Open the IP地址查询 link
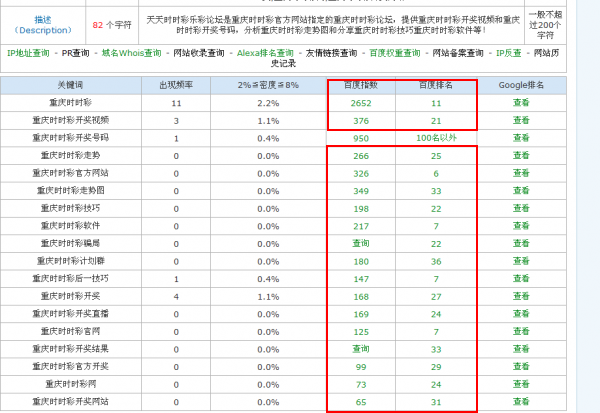The width and height of the screenshot is (600, 413). [29, 53]
